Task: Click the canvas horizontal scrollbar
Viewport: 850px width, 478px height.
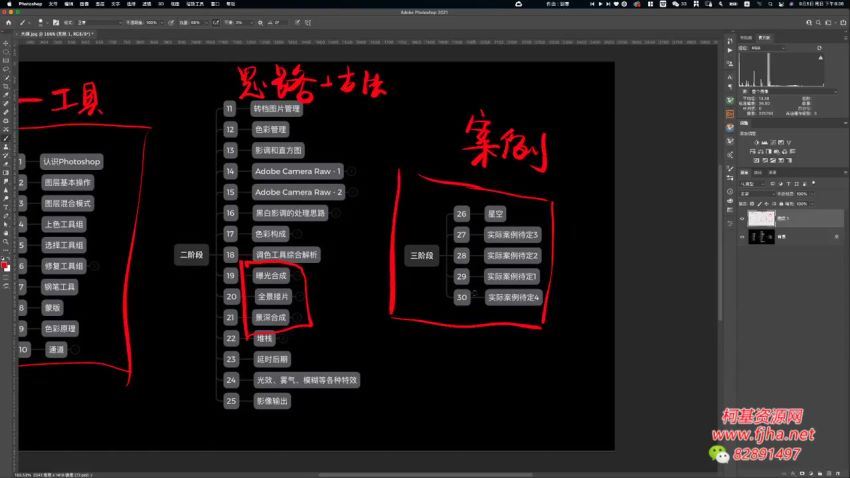Action: coord(425,474)
